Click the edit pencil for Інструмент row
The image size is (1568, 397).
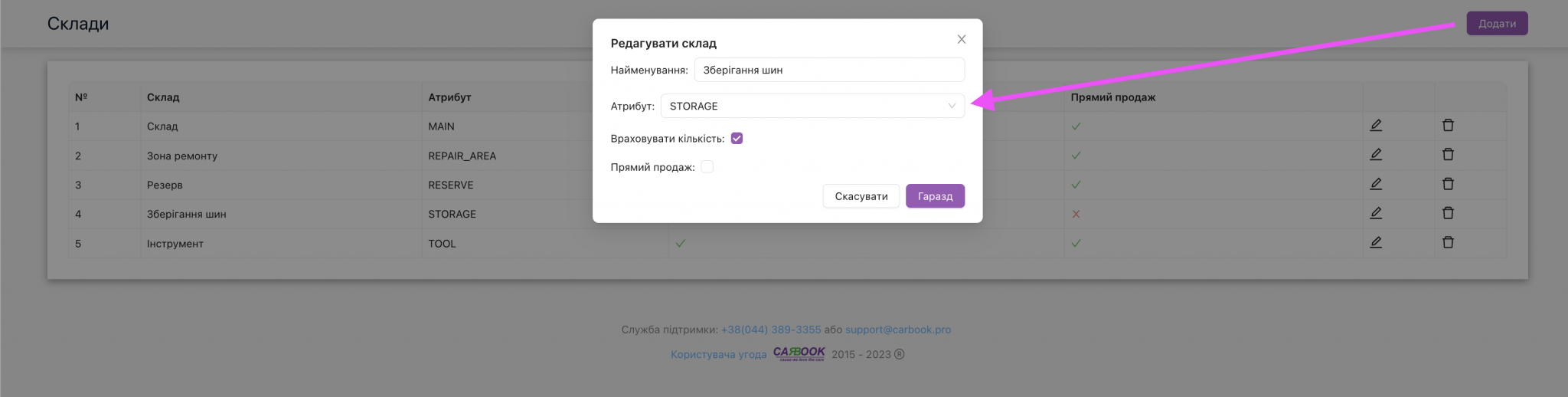1376,242
